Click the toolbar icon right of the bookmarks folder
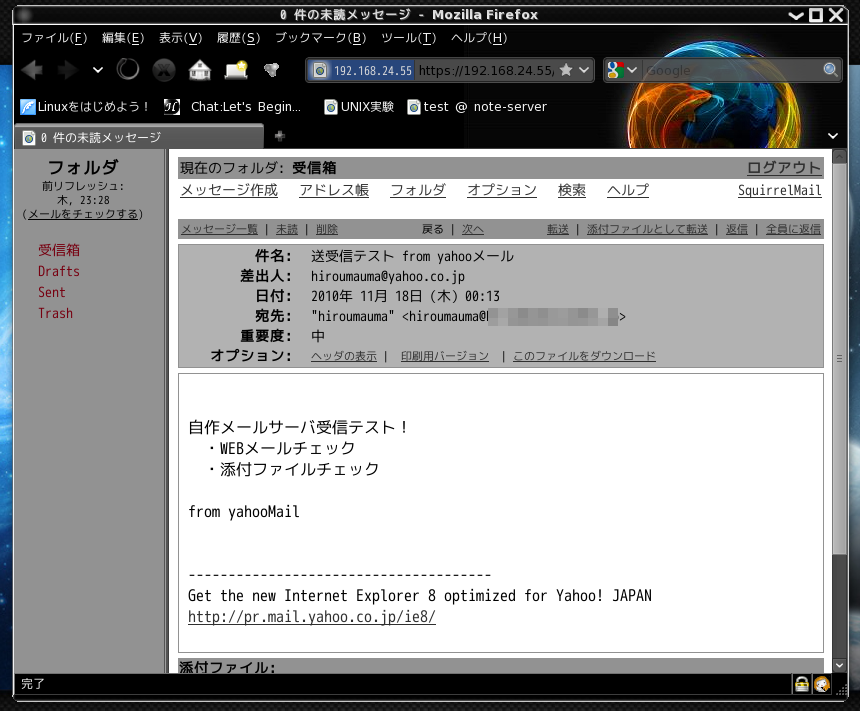This screenshot has height=711, width=860. coord(271,70)
